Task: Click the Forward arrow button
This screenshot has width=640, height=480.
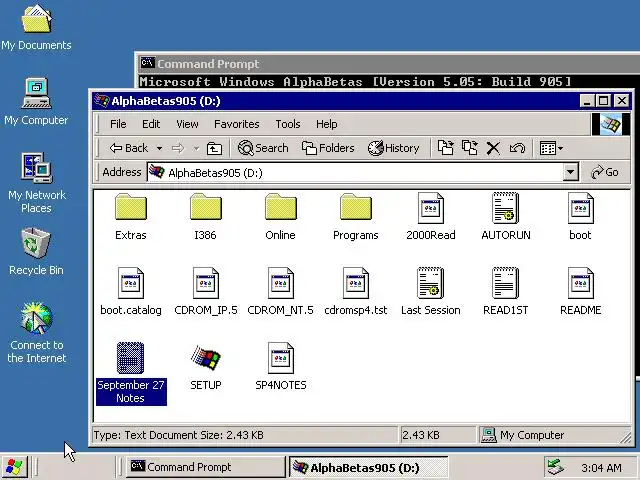Action: 178,148
